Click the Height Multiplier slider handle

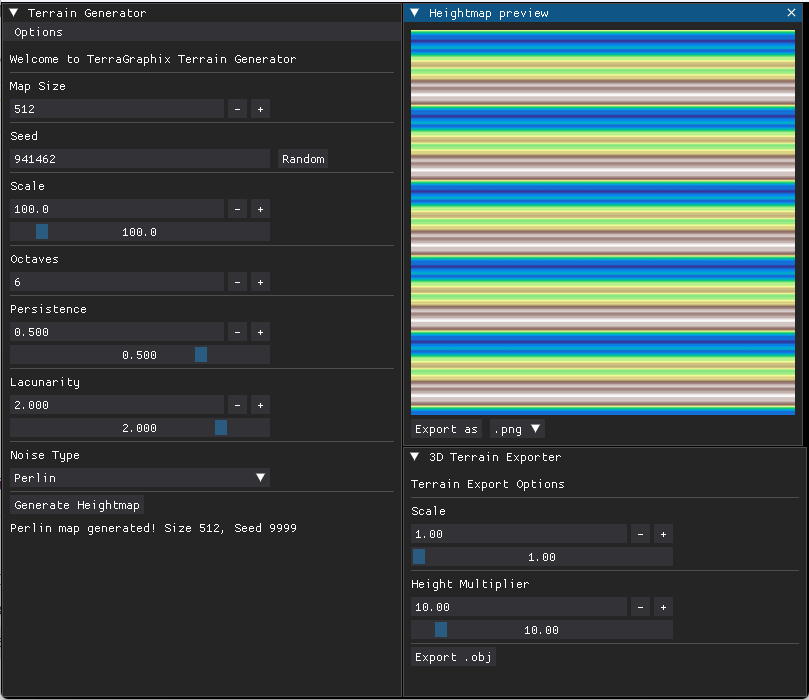tap(441, 630)
